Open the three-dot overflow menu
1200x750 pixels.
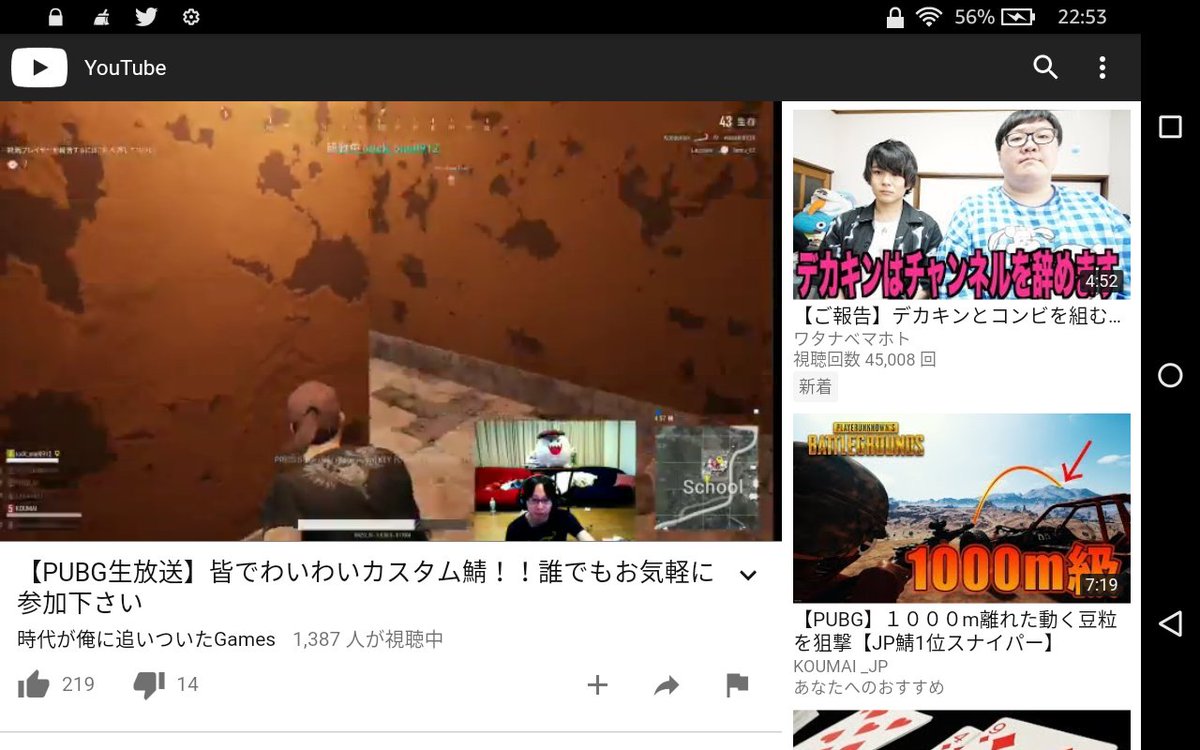(1102, 67)
